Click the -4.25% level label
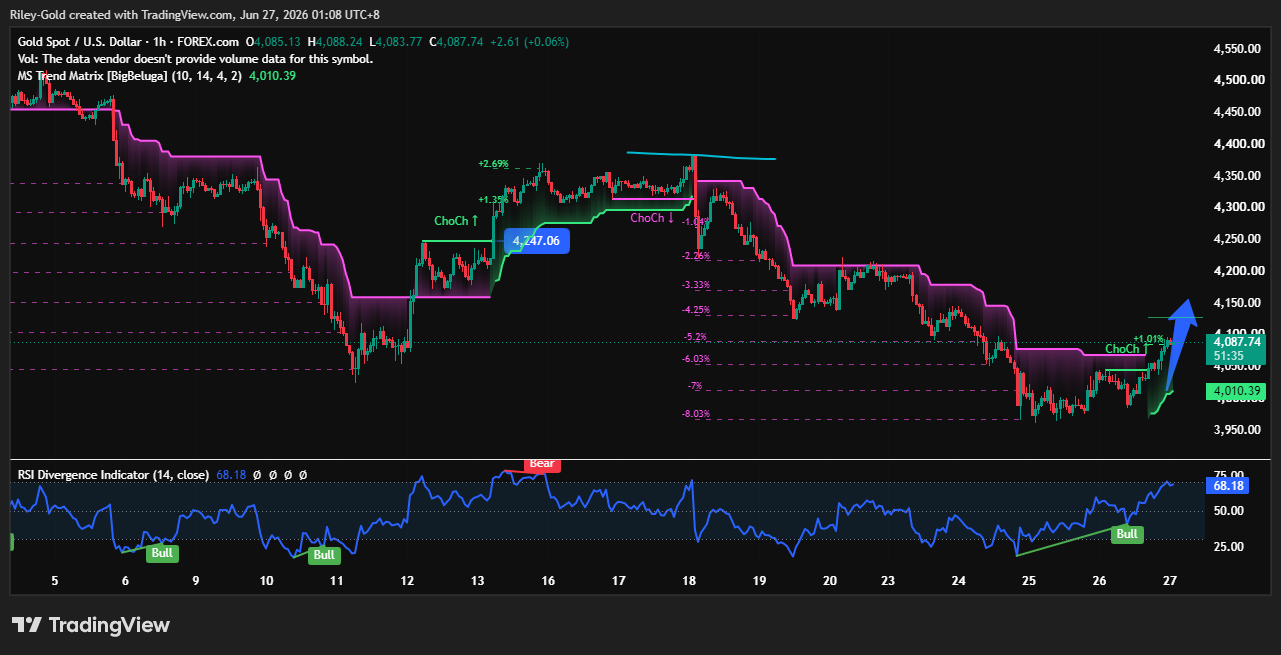1281x655 pixels. (x=696, y=309)
